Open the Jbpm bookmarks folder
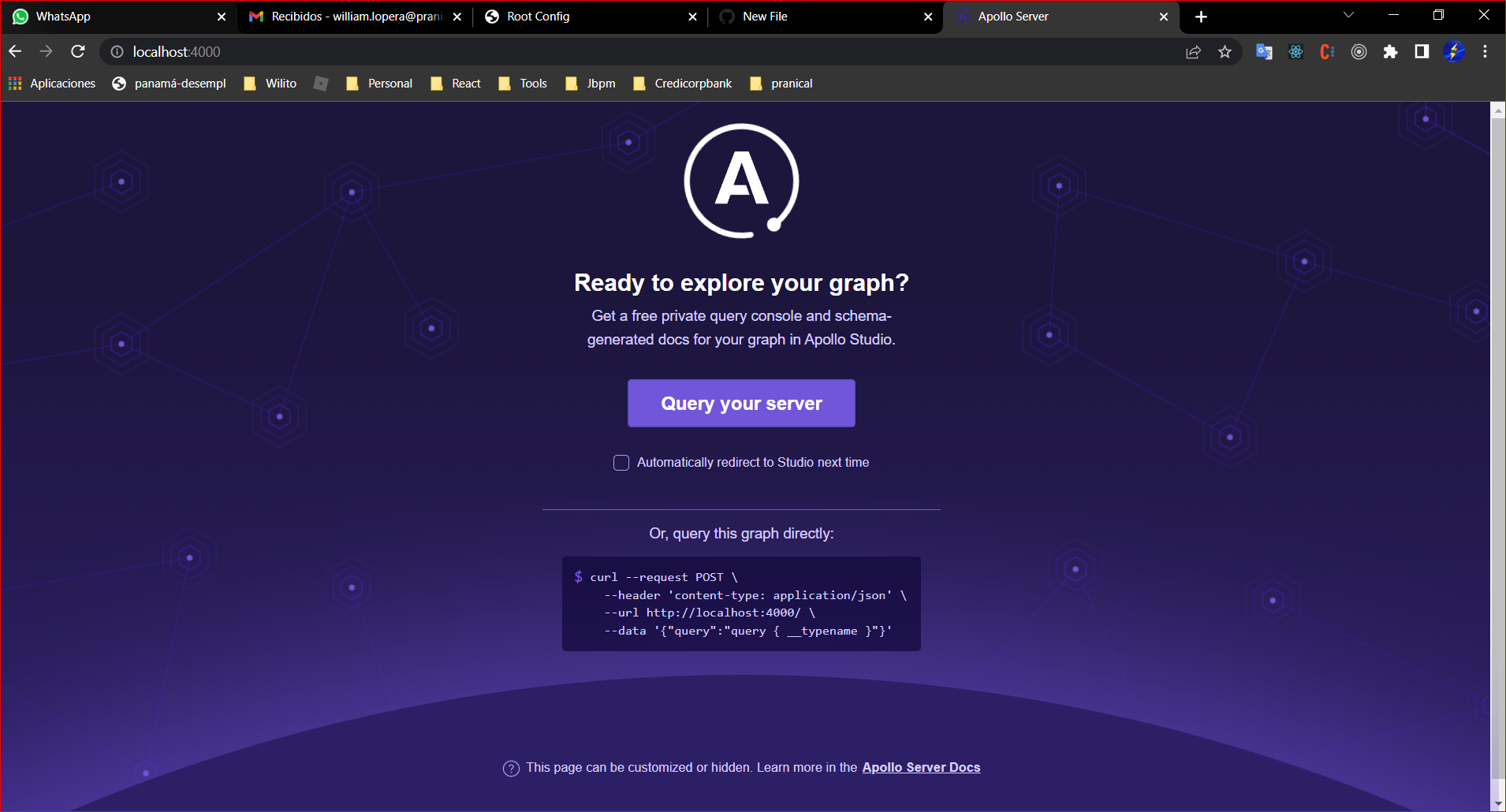 point(591,84)
